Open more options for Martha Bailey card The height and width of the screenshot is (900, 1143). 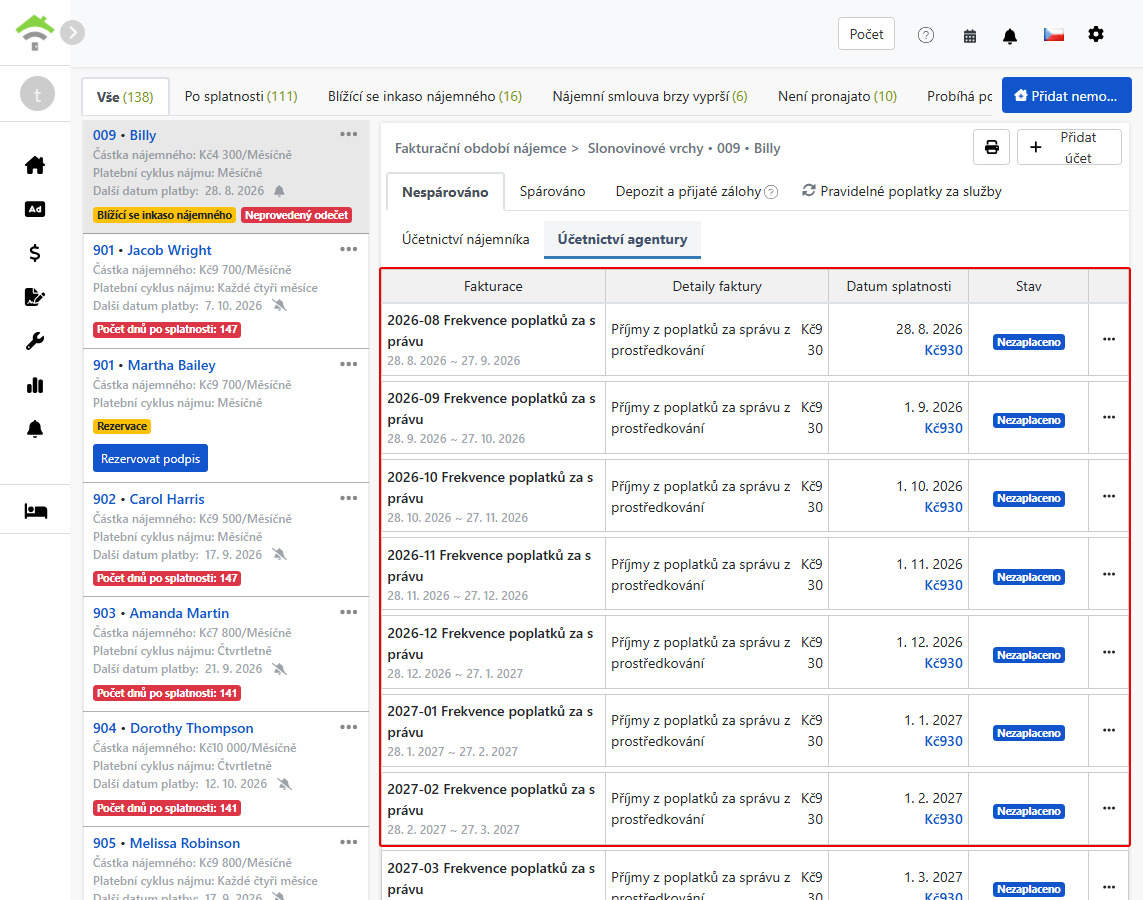point(348,364)
